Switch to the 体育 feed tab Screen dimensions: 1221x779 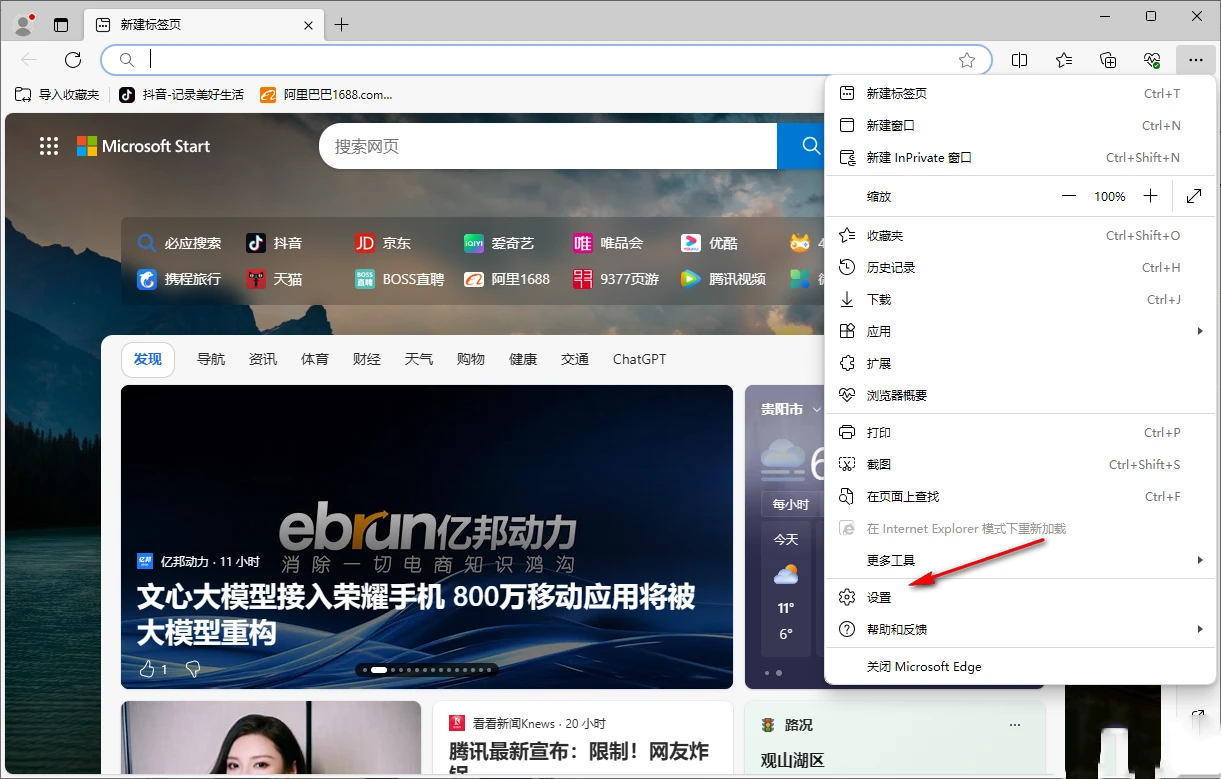(315, 359)
